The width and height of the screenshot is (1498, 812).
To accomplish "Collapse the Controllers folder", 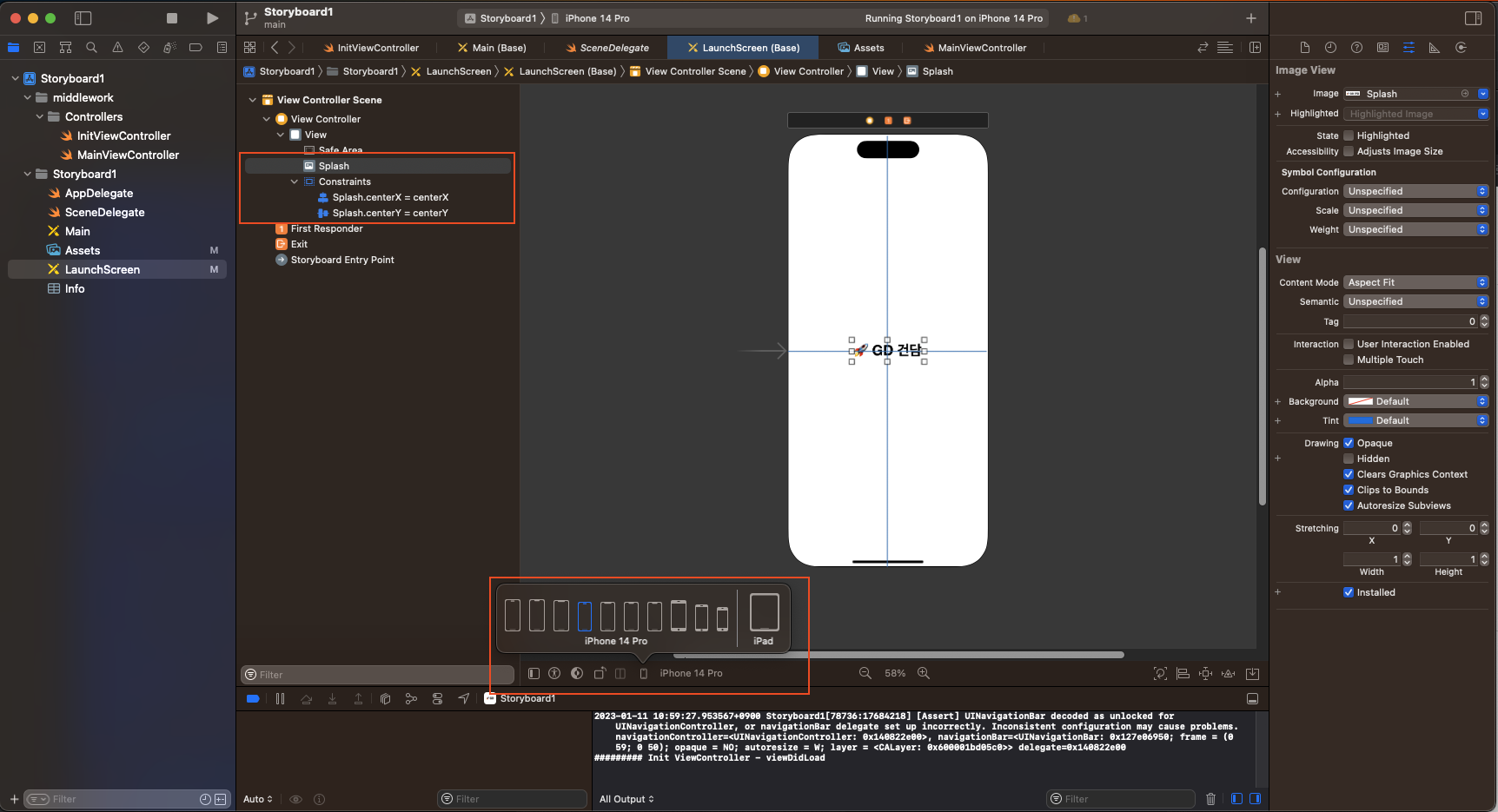I will (40, 116).
